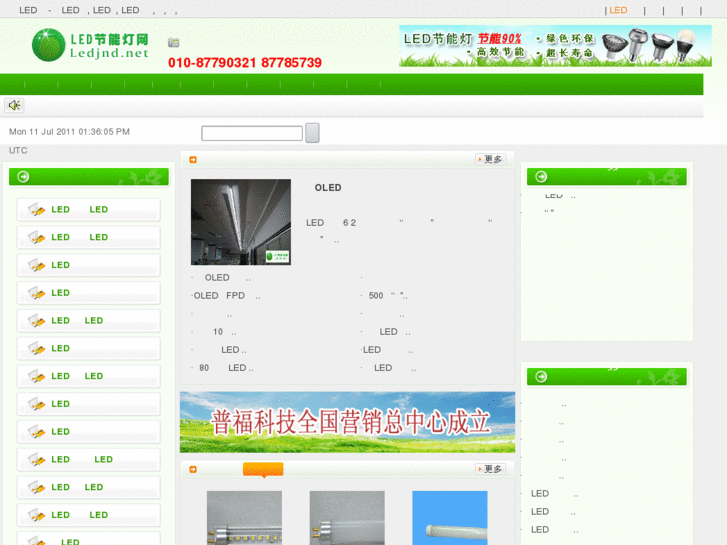The width and height of the screenshot is (727, 545).
Task: Click the orange arrow icon in the news section header
Action: coord(193,160)
